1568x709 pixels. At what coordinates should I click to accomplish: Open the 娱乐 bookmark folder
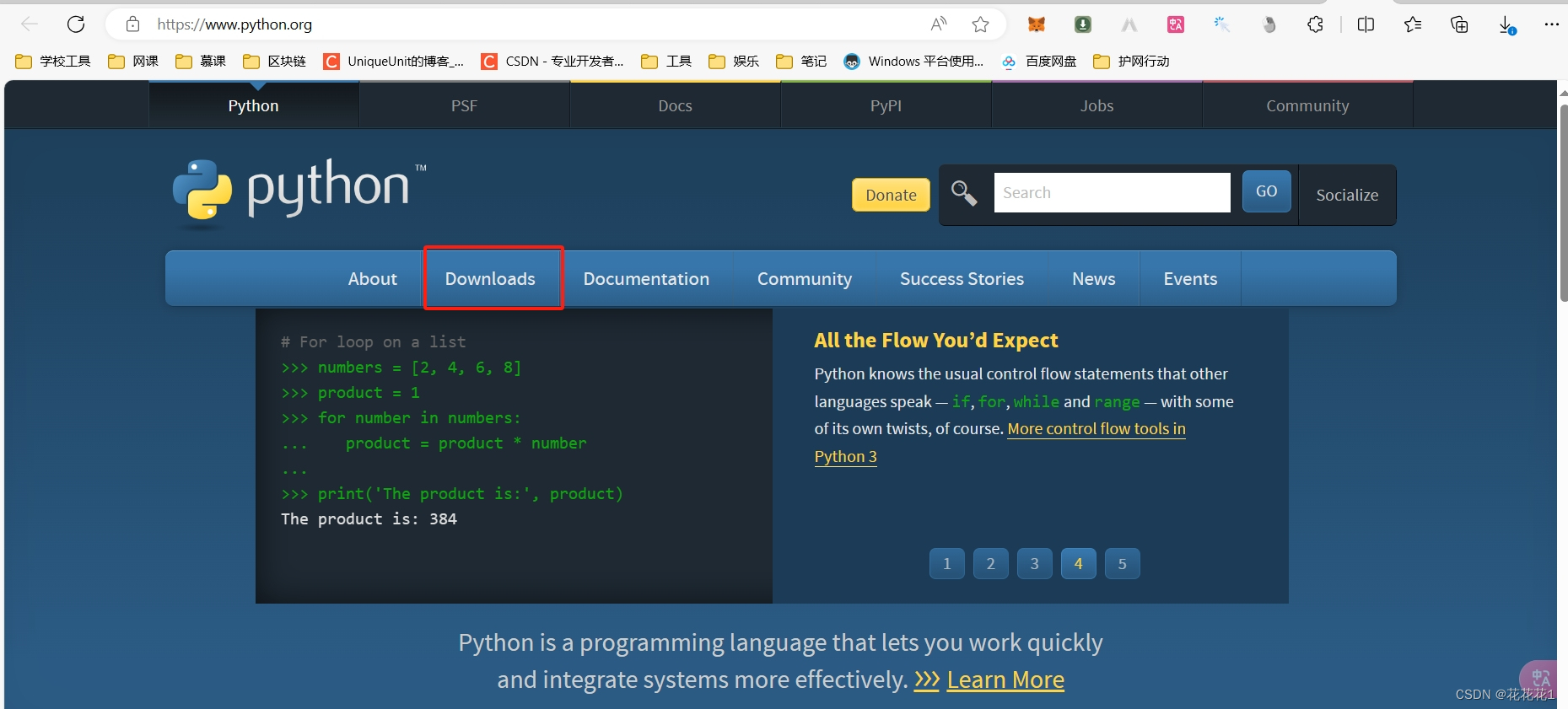tap(734, 62)
